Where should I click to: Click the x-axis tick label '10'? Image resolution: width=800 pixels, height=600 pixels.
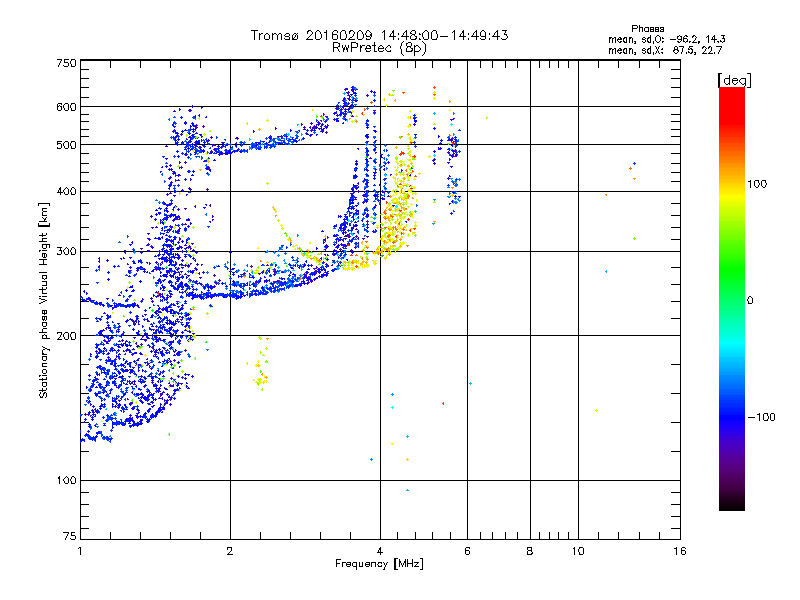tap(578, 551)
